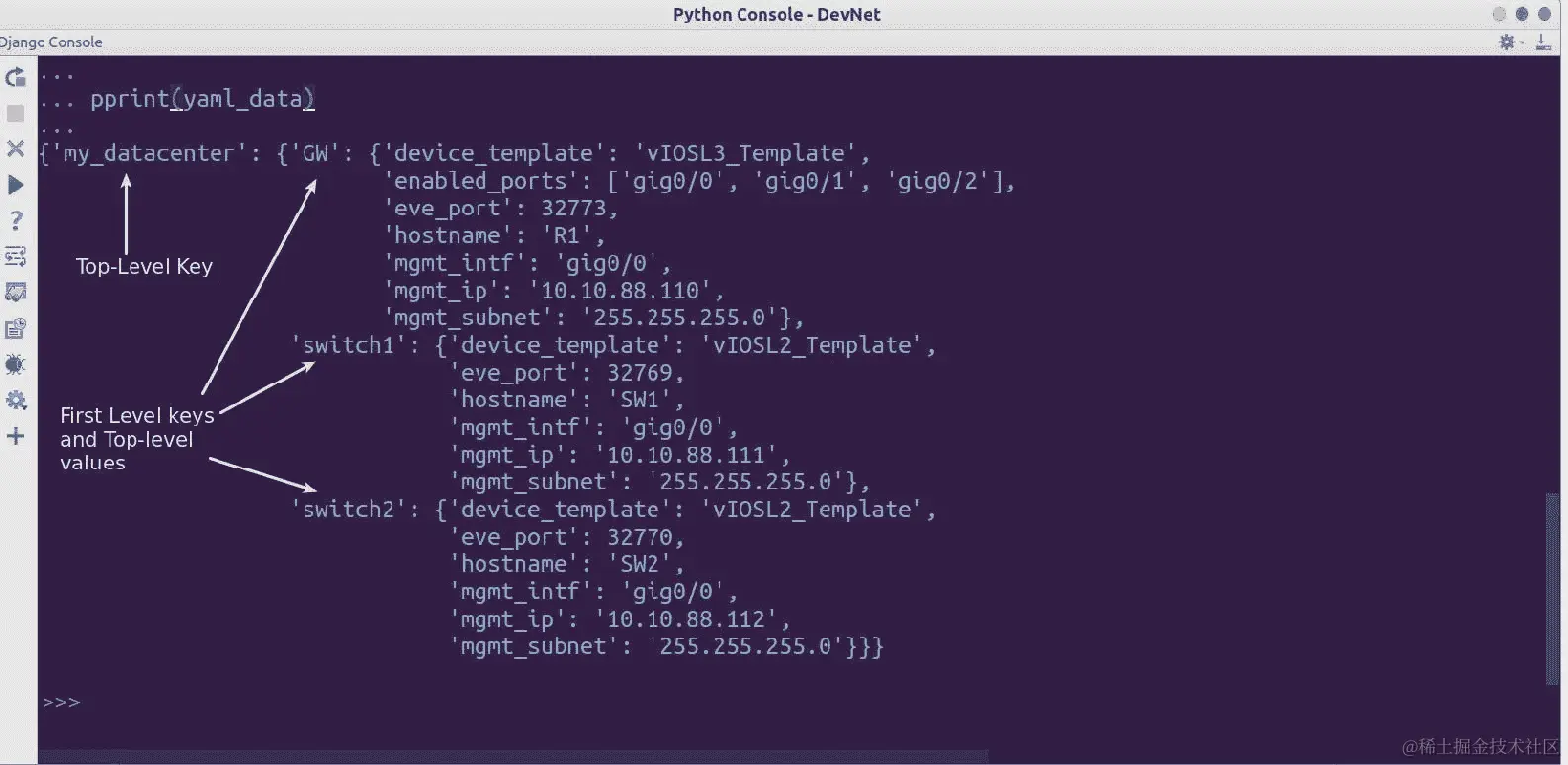The image size is (1568, 765).
Task: Click the Rerun console icon
Action: click(x=15, y=77)
